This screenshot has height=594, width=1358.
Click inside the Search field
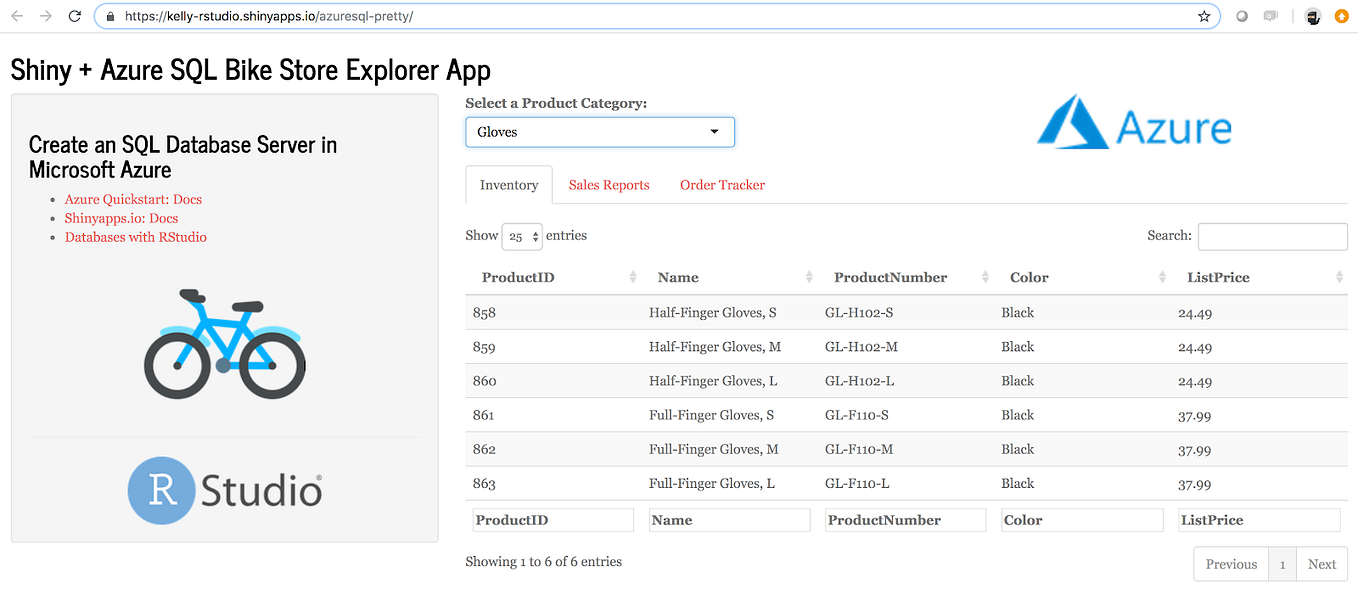point(1272,236)
